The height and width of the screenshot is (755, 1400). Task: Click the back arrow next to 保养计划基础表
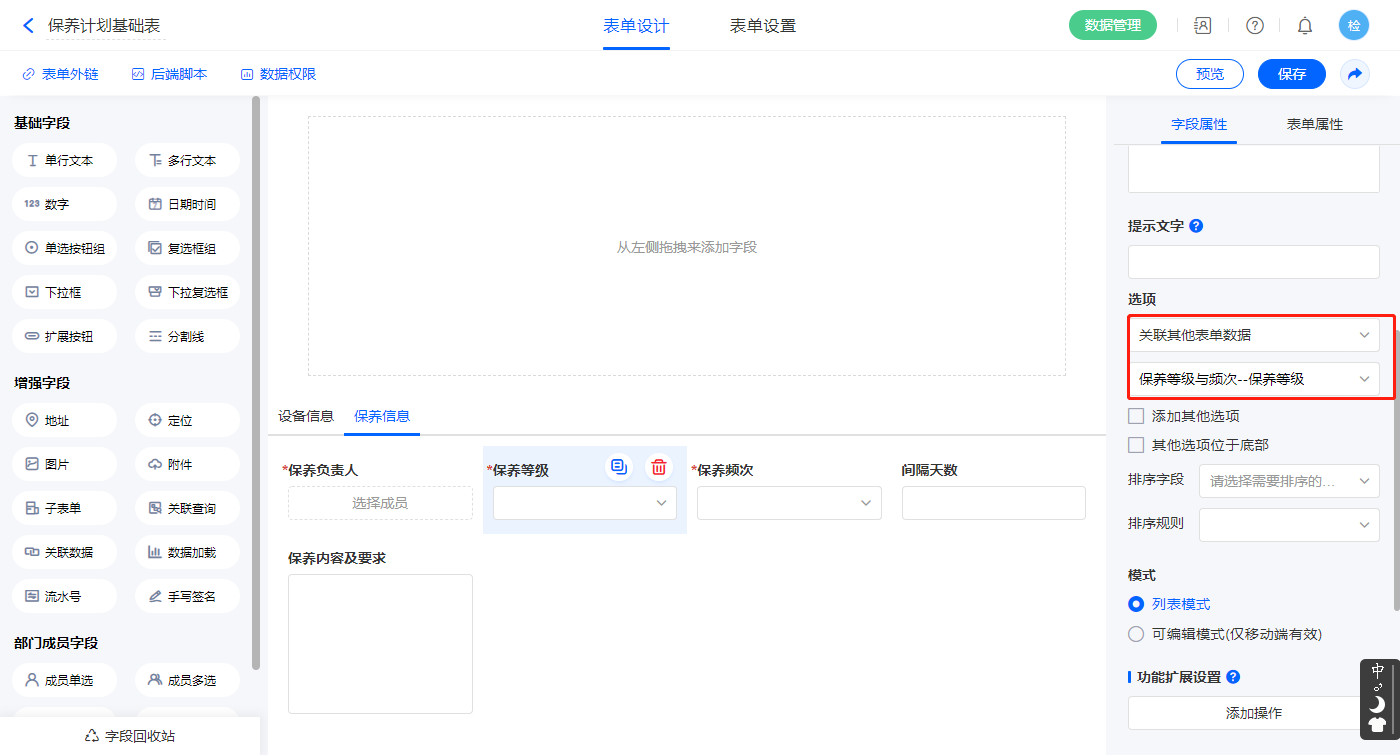(28, 26)
